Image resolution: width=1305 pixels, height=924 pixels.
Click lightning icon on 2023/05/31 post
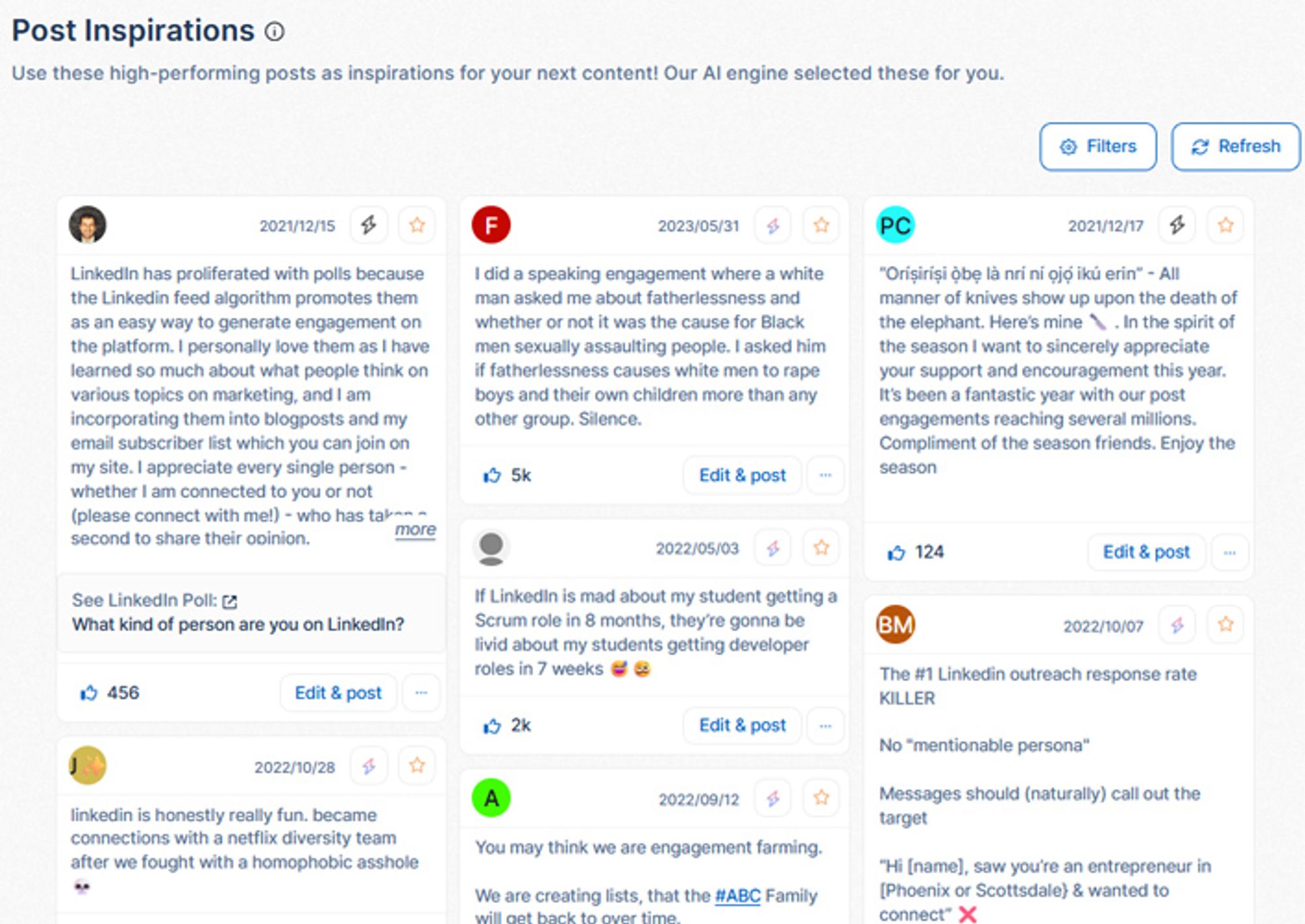click(773, 225)
